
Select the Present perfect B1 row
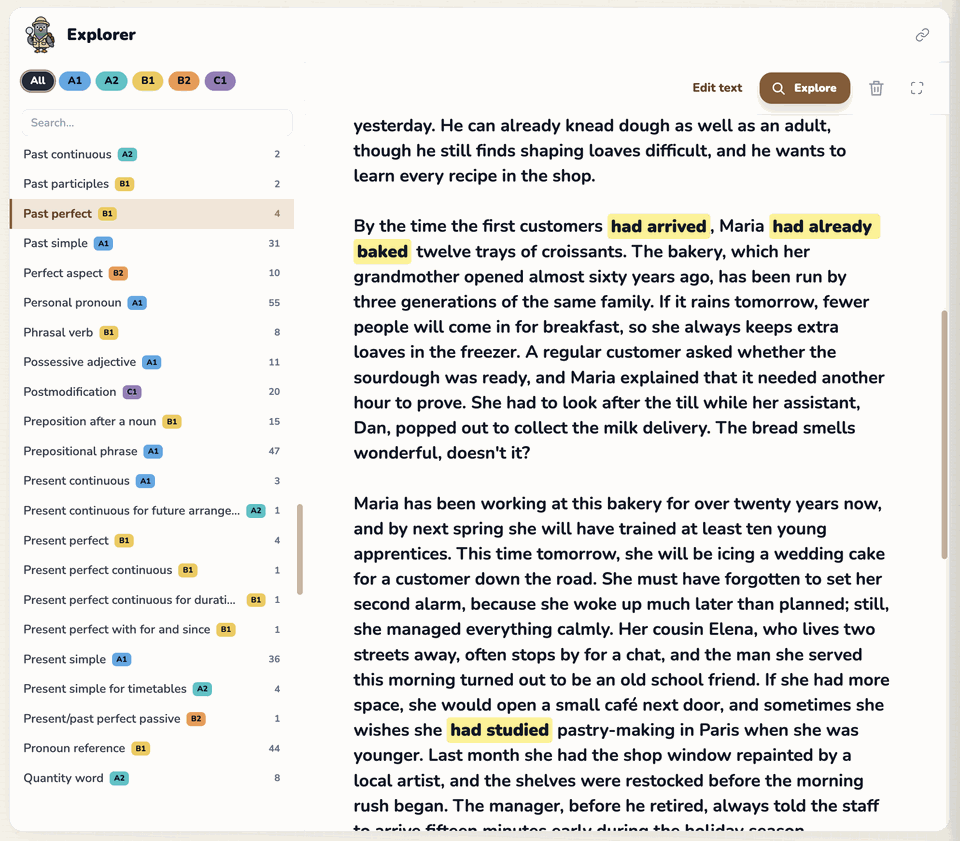pos(152,540)
